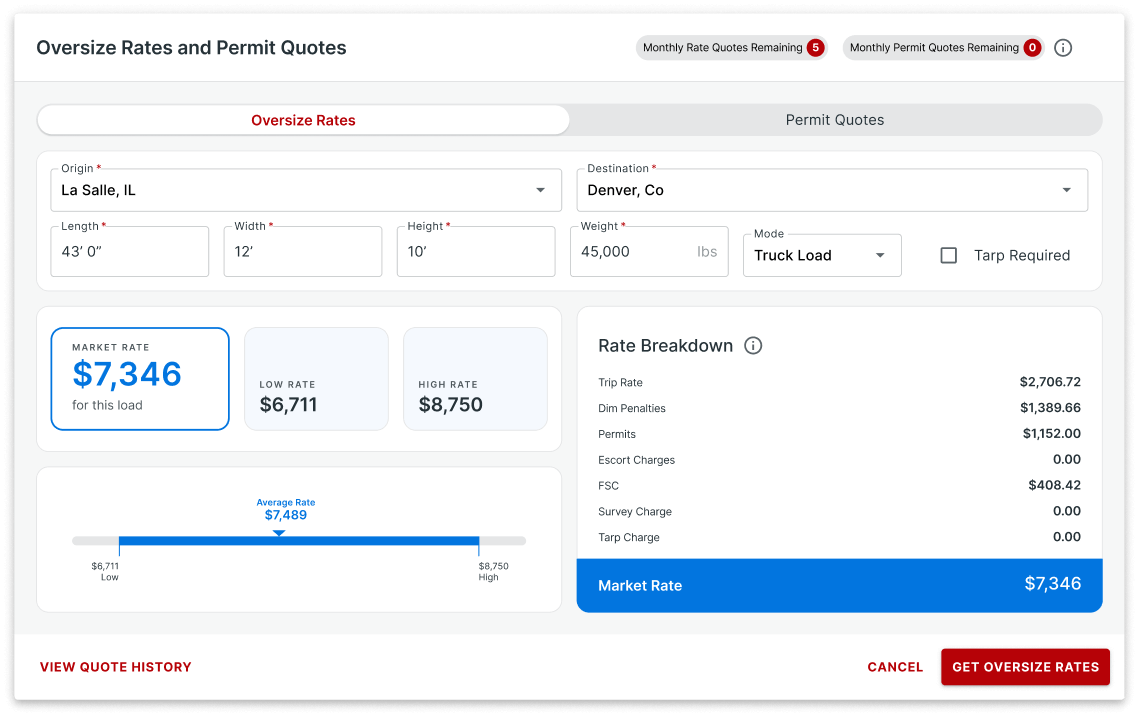Click the Length input field

point(129,252)
